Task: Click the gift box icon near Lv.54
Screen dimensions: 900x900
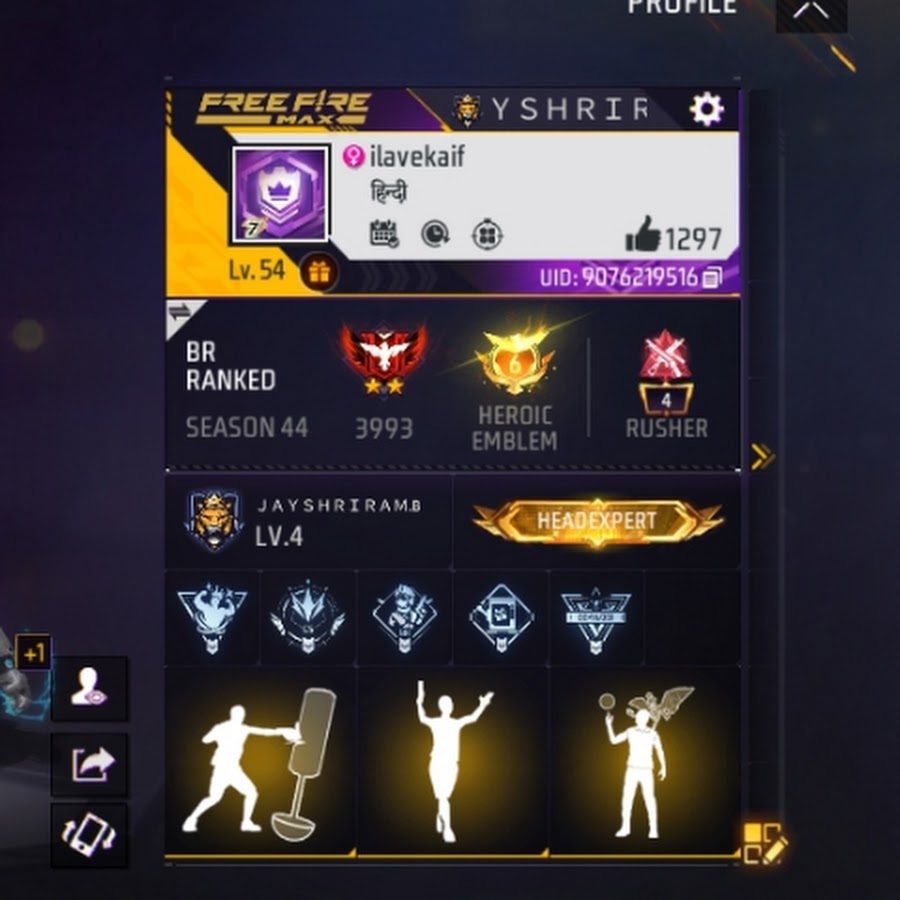Action: [x=319, y=272]
